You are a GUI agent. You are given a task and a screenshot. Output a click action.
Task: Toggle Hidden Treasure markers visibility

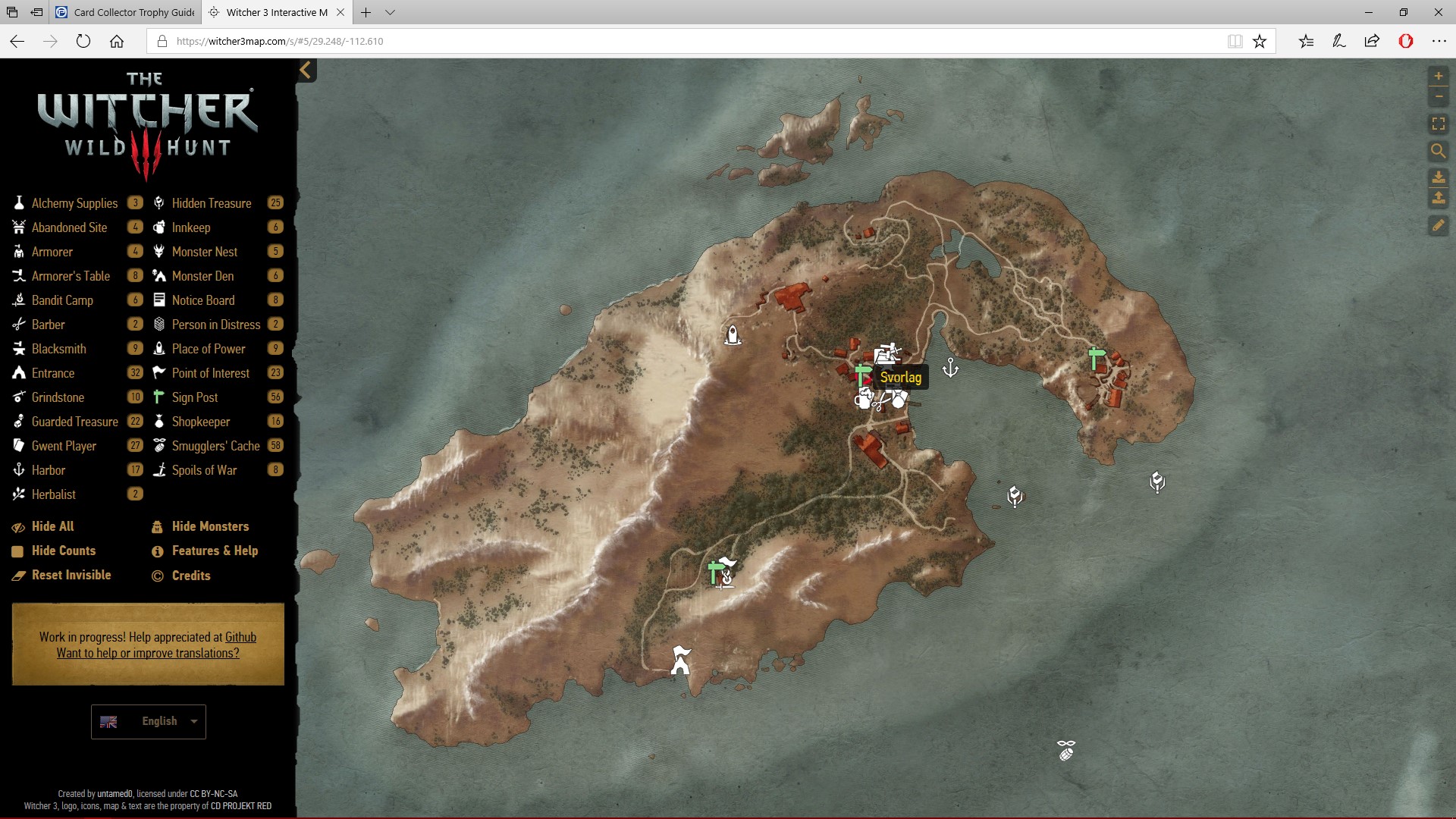pyautogui.click(x=211, y=203)
